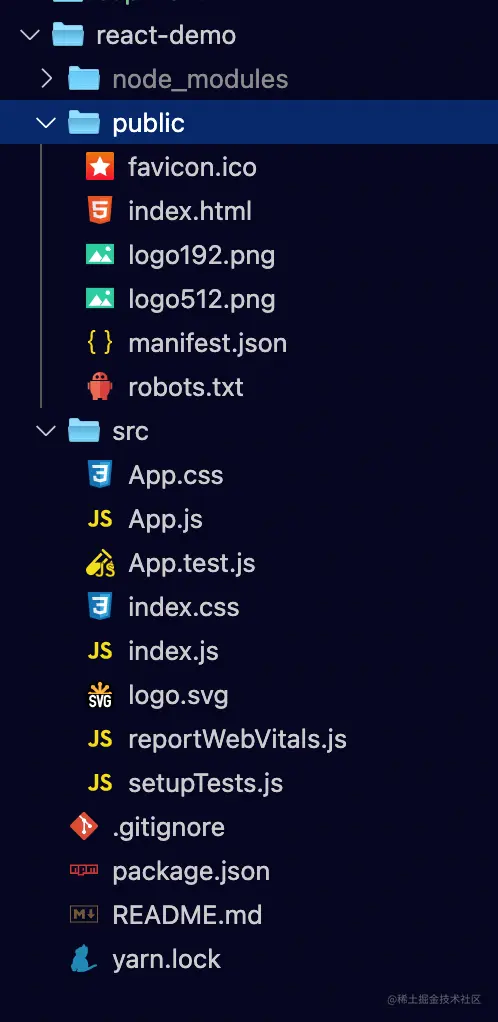Click the npm icon beside package.json

pos(84,871)
